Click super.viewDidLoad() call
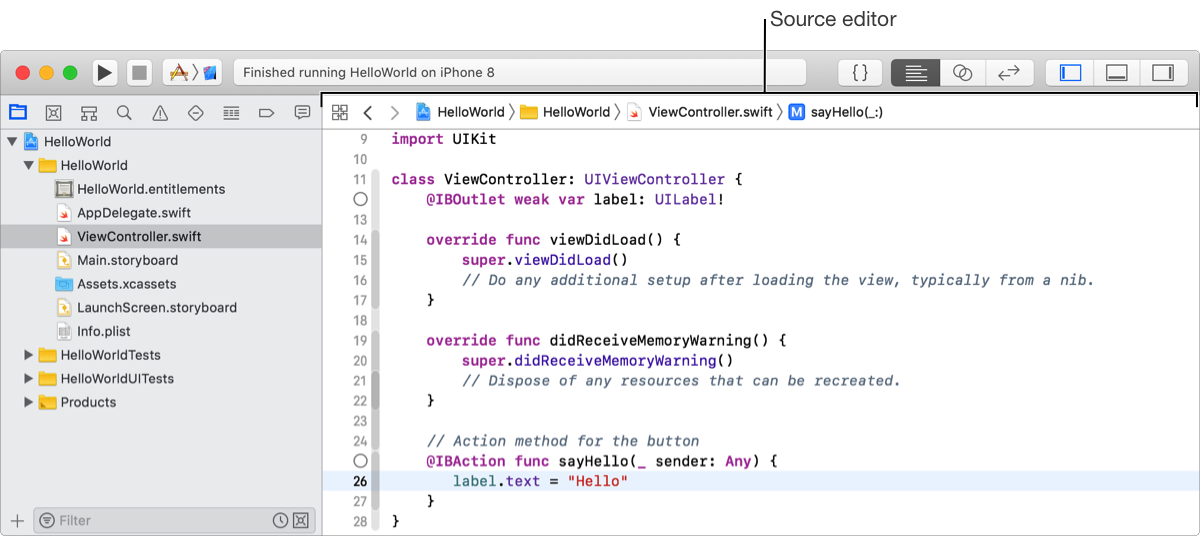The height and width of the screenshot is (536, 1202). [544, 260]
